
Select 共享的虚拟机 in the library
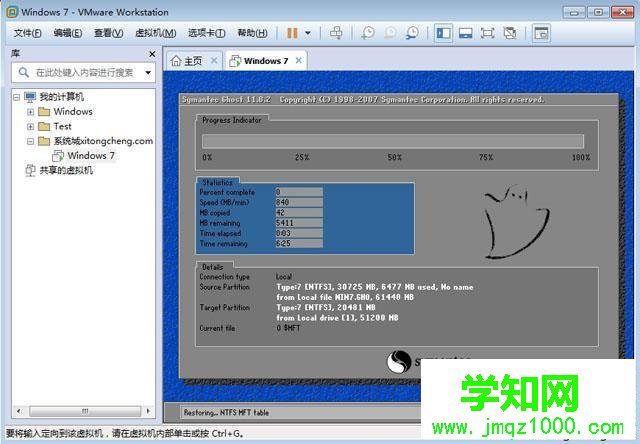coord(66,170)
